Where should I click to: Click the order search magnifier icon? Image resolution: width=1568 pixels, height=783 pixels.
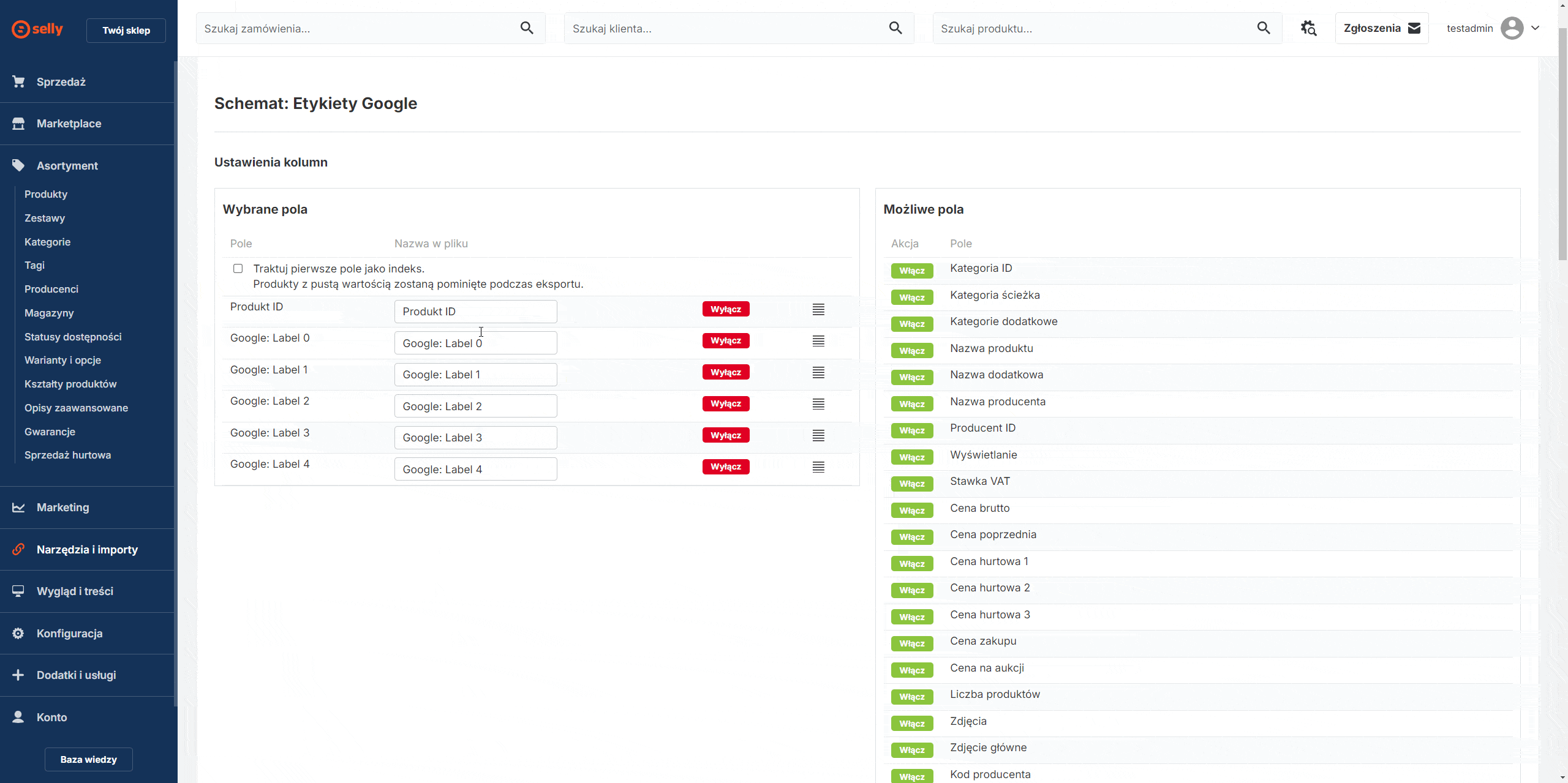pos(527,28)
